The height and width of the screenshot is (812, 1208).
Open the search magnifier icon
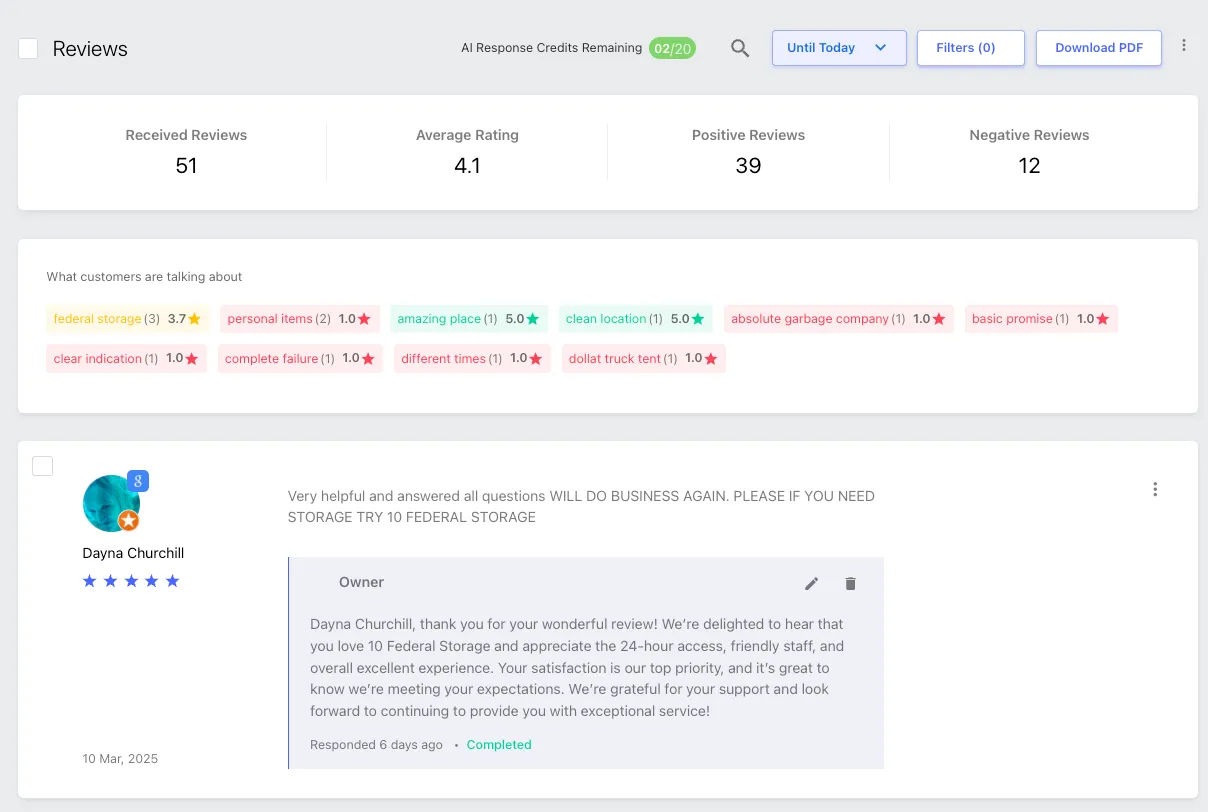pos(740,48)
